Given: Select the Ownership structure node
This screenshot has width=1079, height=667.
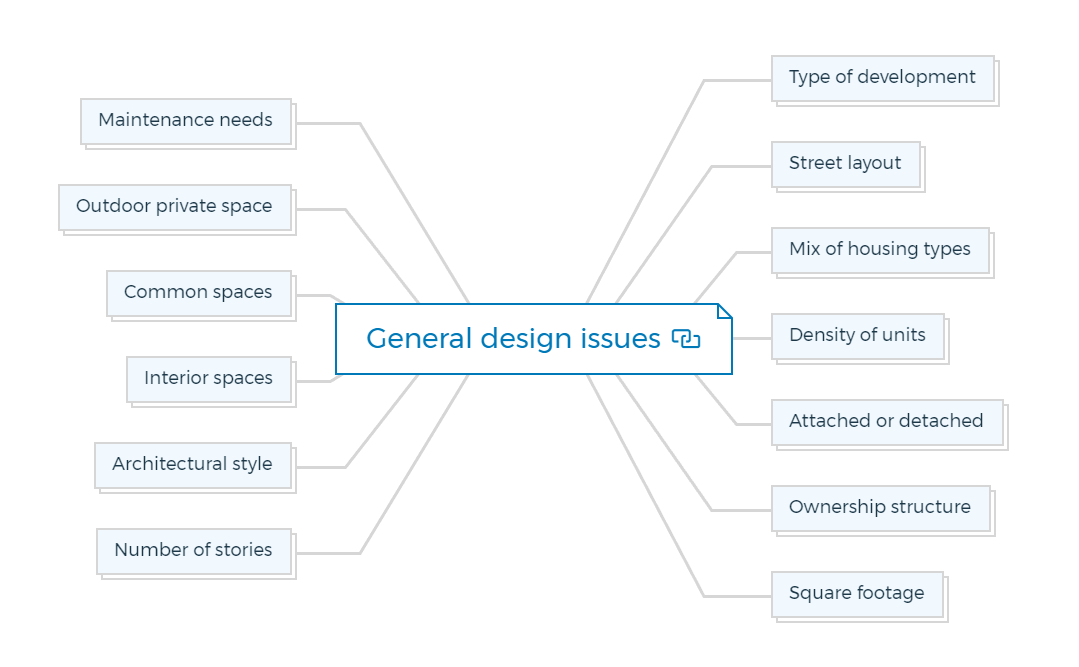Looking at the screenshot, I should click(x=881, y=509).
